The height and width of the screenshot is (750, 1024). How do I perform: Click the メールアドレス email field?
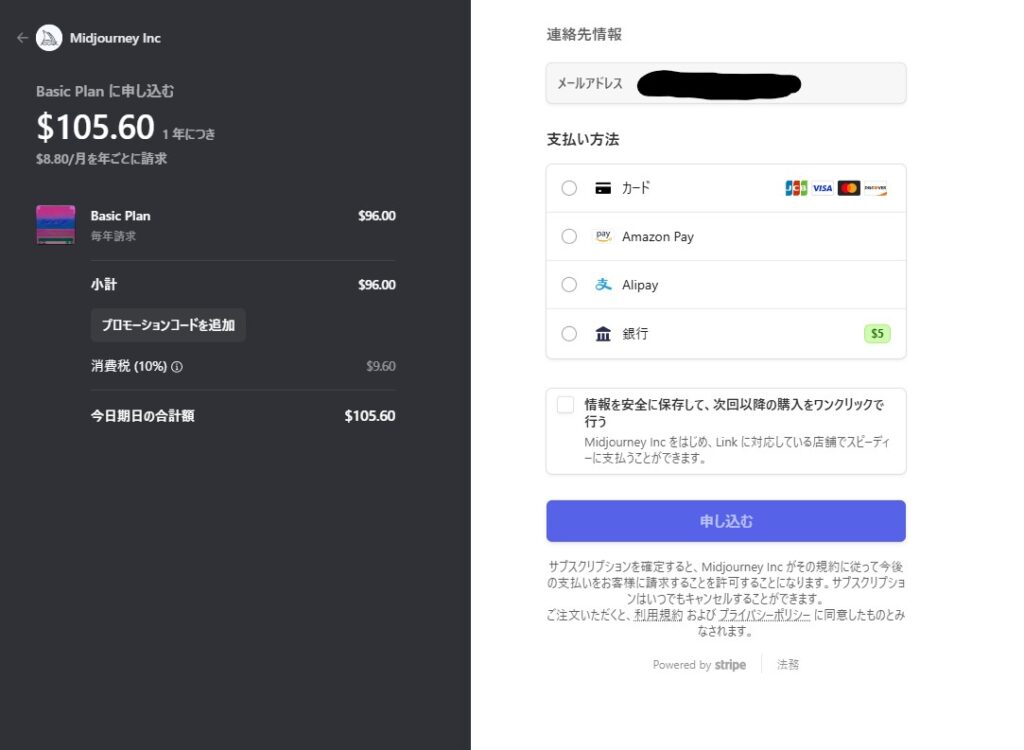(x=726, y=83)
